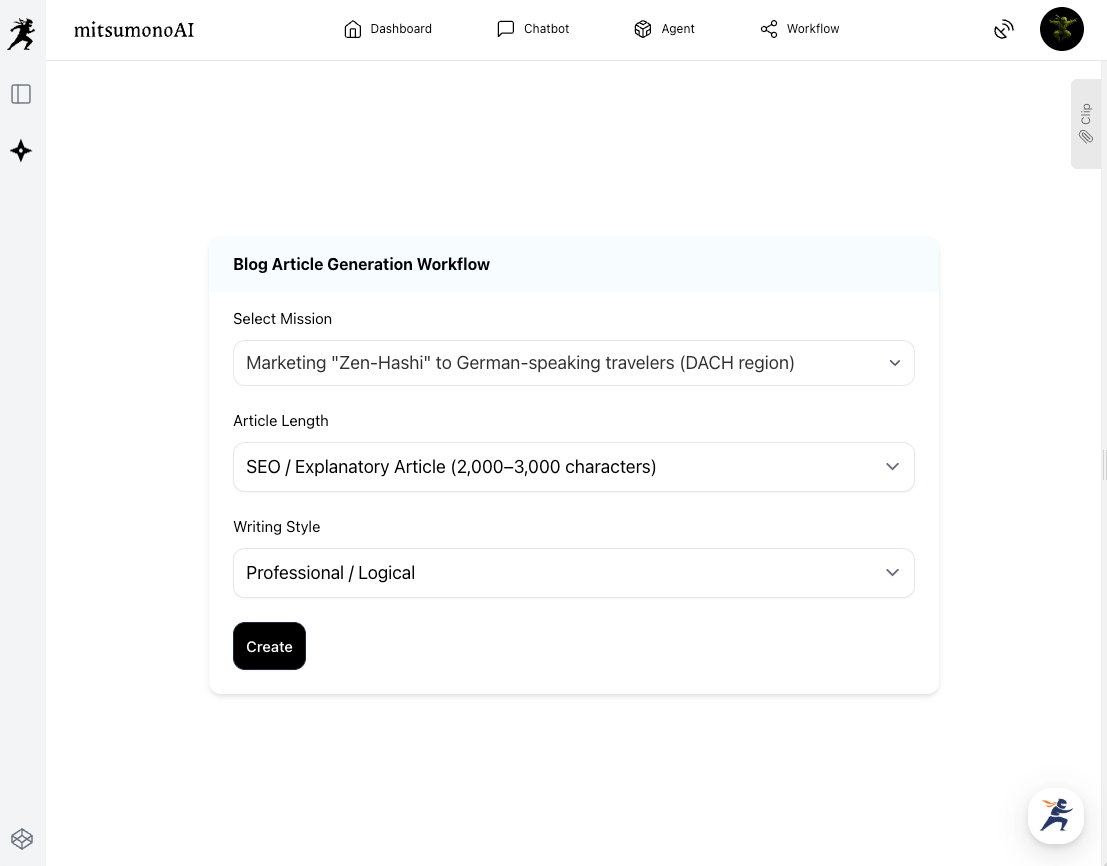This screenshot has width=1107, height=866.
Task: Open the floating ninja assistant button
Action: pos(1055,815)
